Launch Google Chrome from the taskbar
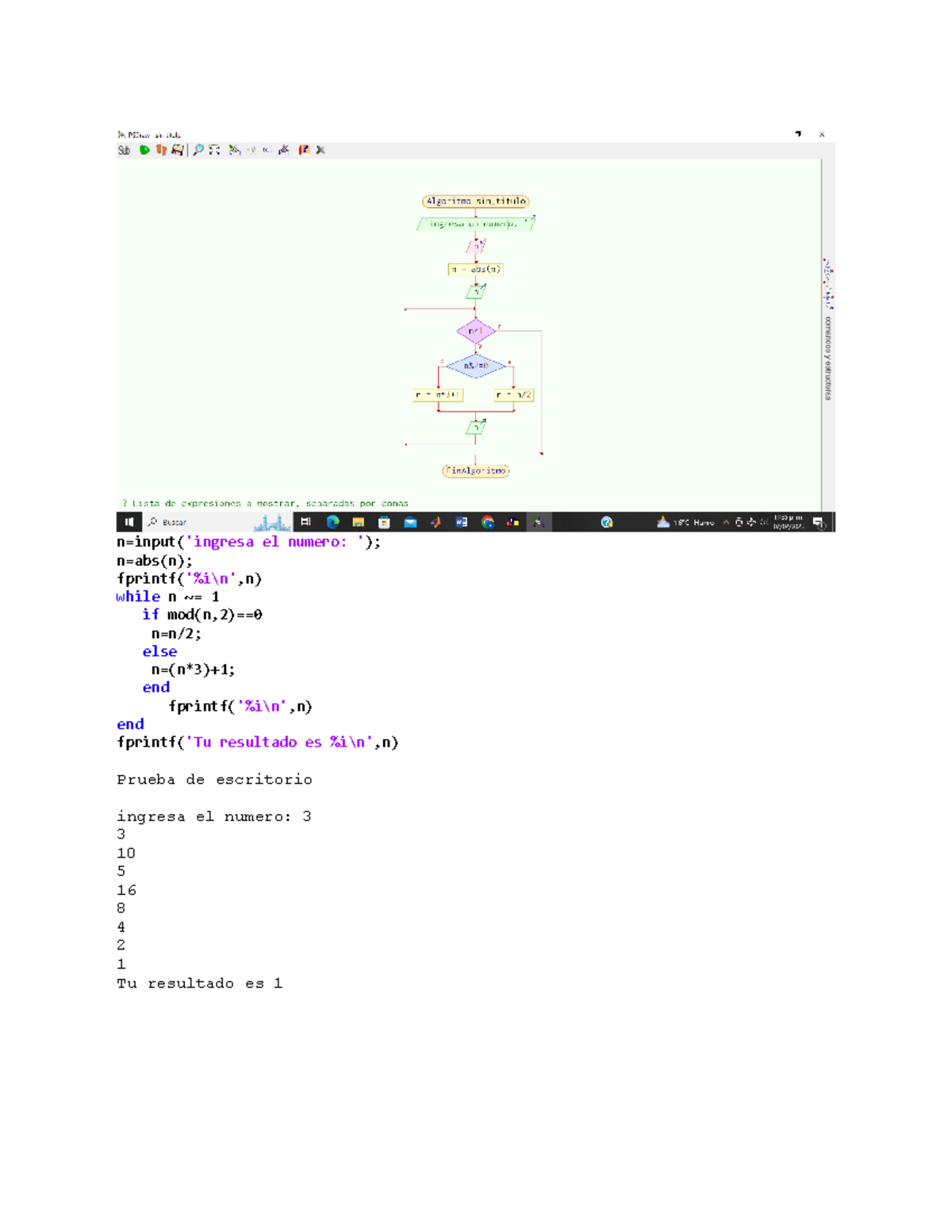 [488, 522]
